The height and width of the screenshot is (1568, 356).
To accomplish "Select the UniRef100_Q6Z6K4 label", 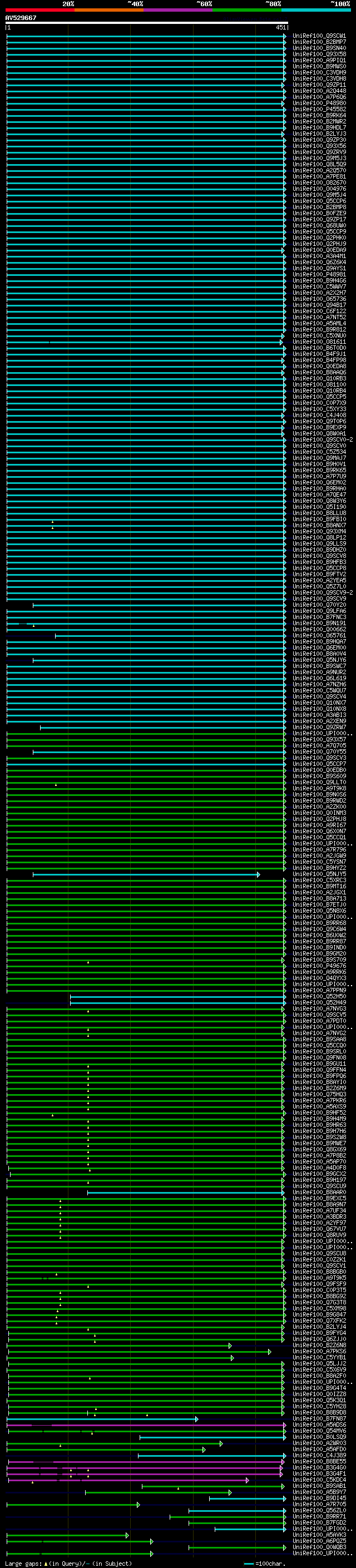I will click(x=319, y=263).
